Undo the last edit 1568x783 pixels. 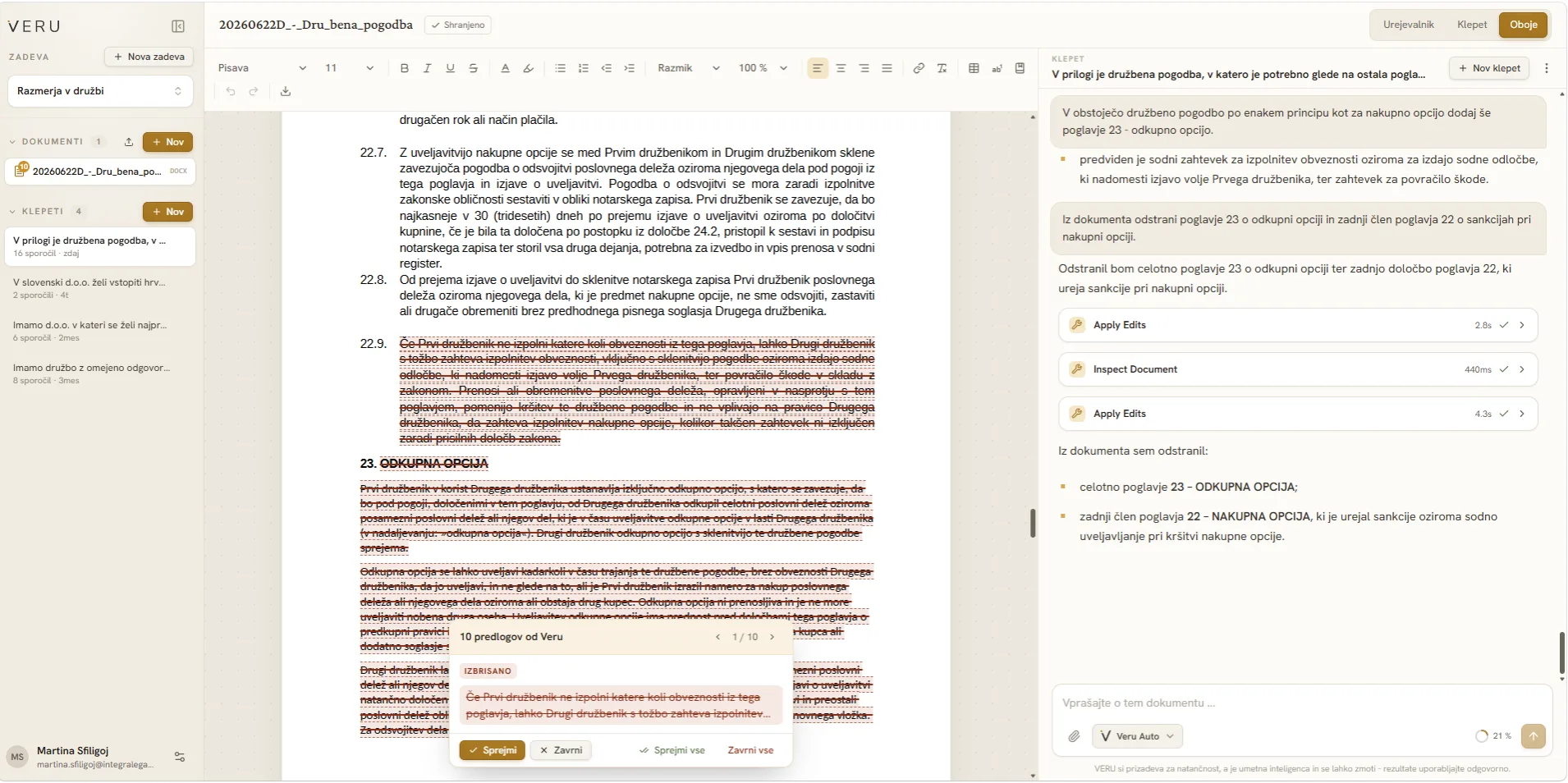pos(231,91)
